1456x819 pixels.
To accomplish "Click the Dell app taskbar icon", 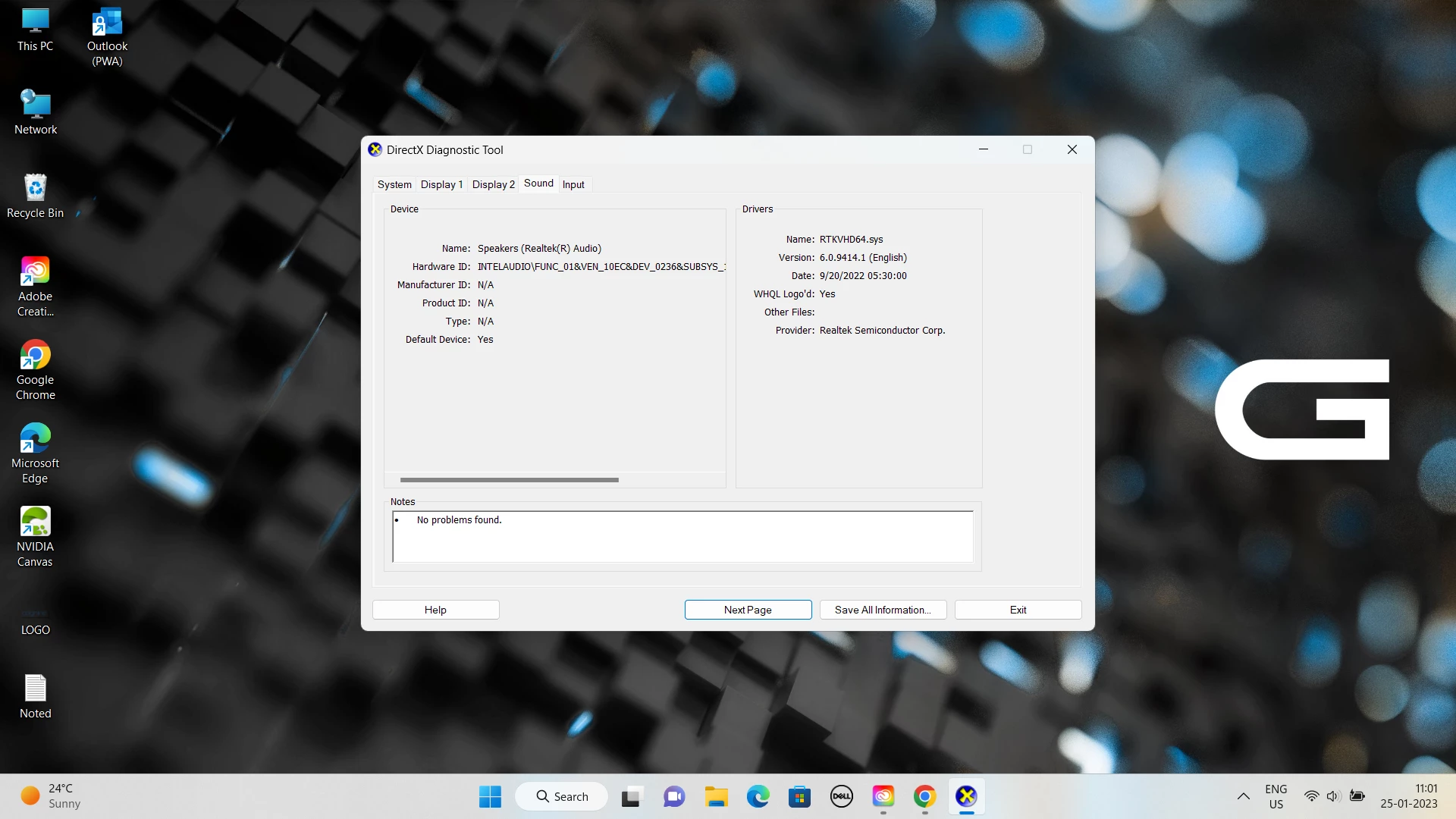I will [x=841, y=796].
